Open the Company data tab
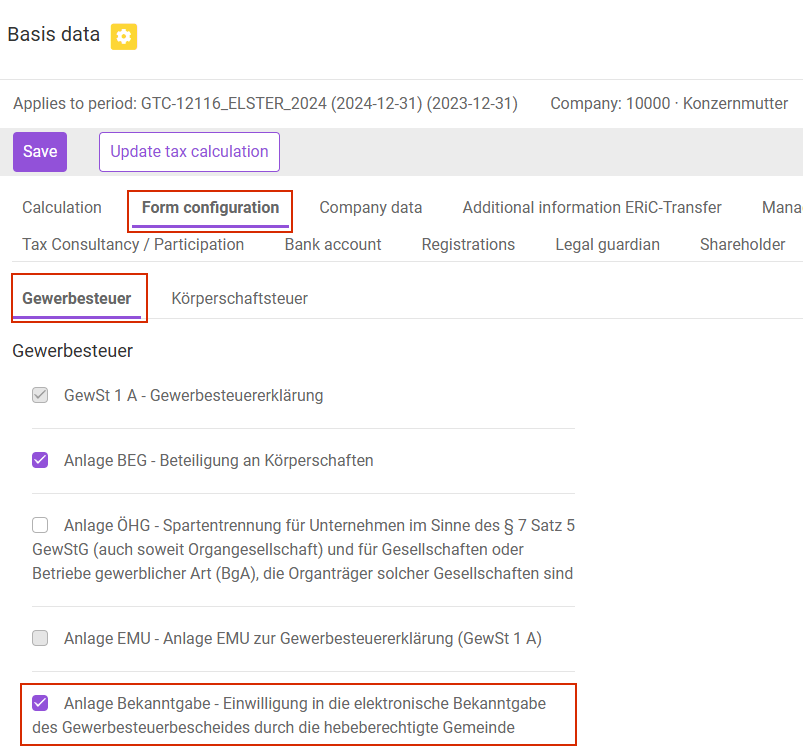The height and width of the screenshot is (756, 803). (371, 207)
